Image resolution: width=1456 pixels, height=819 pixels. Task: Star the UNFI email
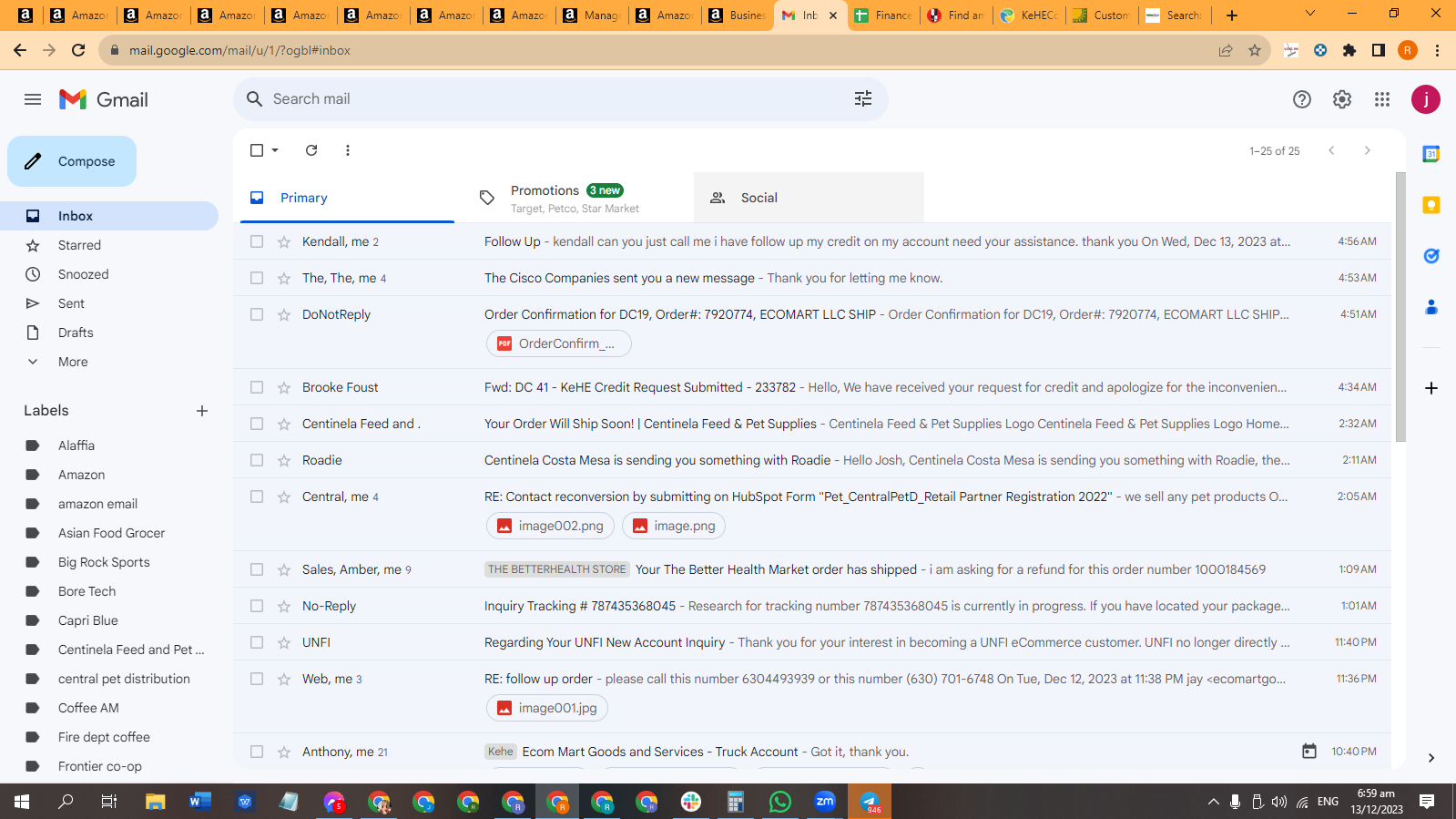pos(284,642)
